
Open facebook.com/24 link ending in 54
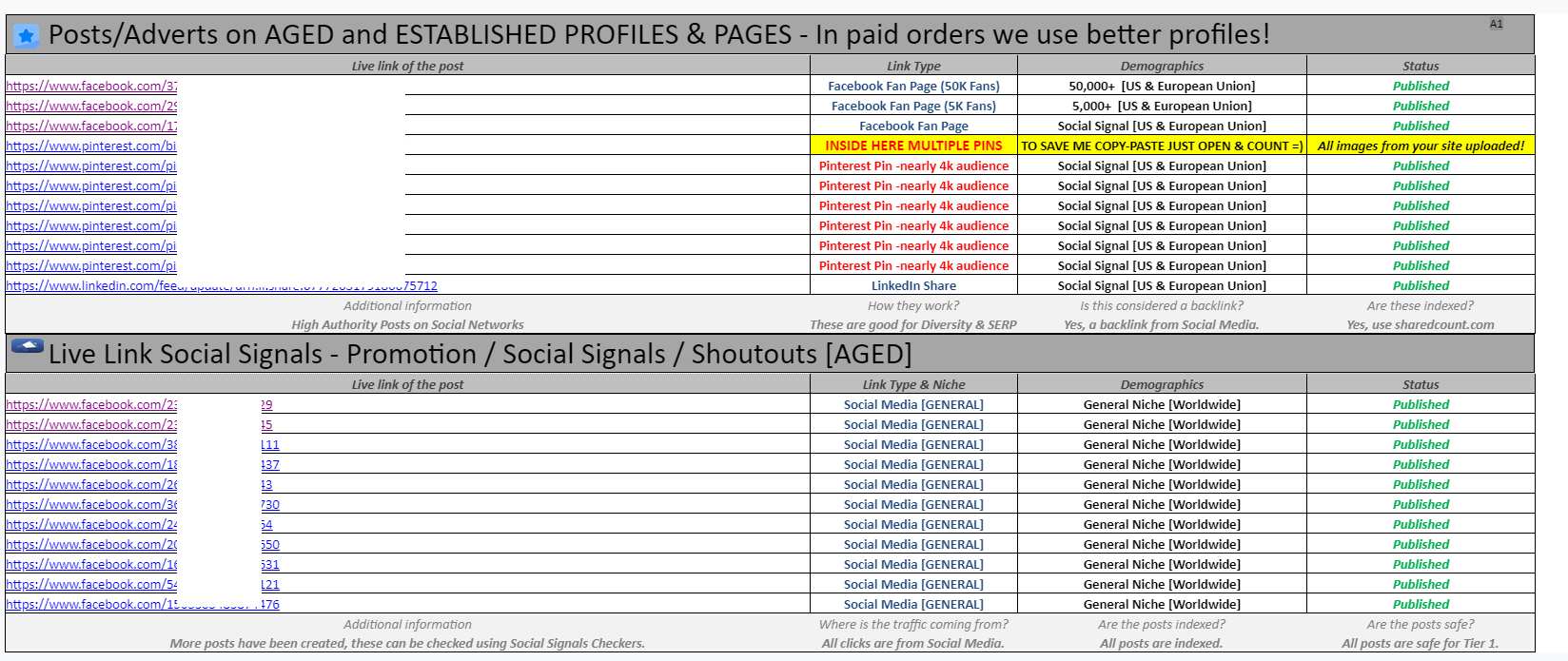click(139, 524)
